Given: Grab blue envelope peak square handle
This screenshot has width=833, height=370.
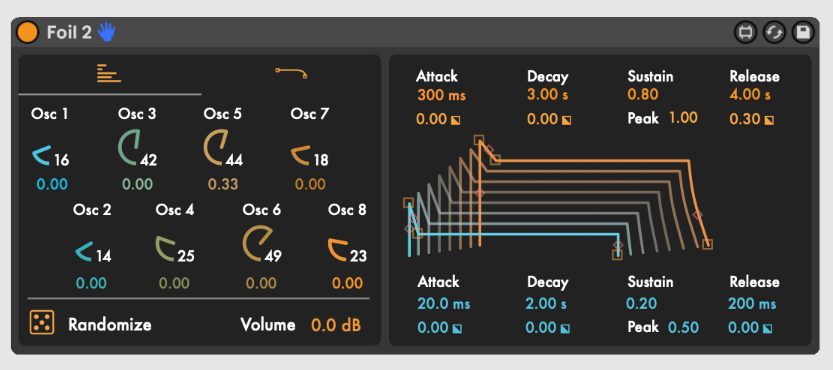Looking at the screenshot, I should [x=409, y=203].
